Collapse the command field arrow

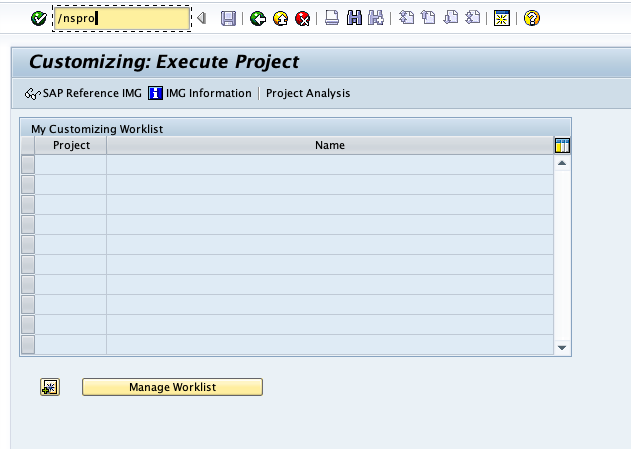[x=202, y=18]
